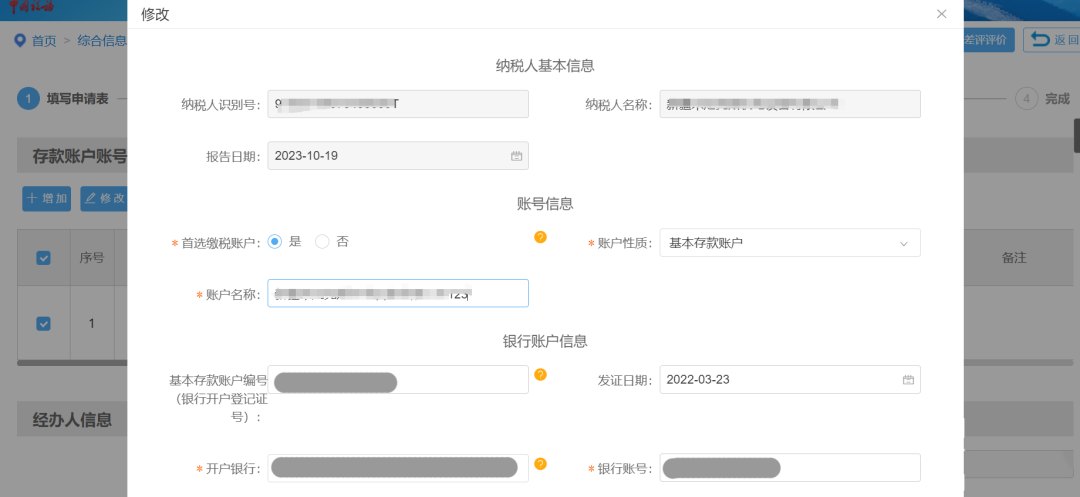The image size is (1080, 497).
Task: Click the 首页 location pin icon
Action: click(x=19, y=40)
